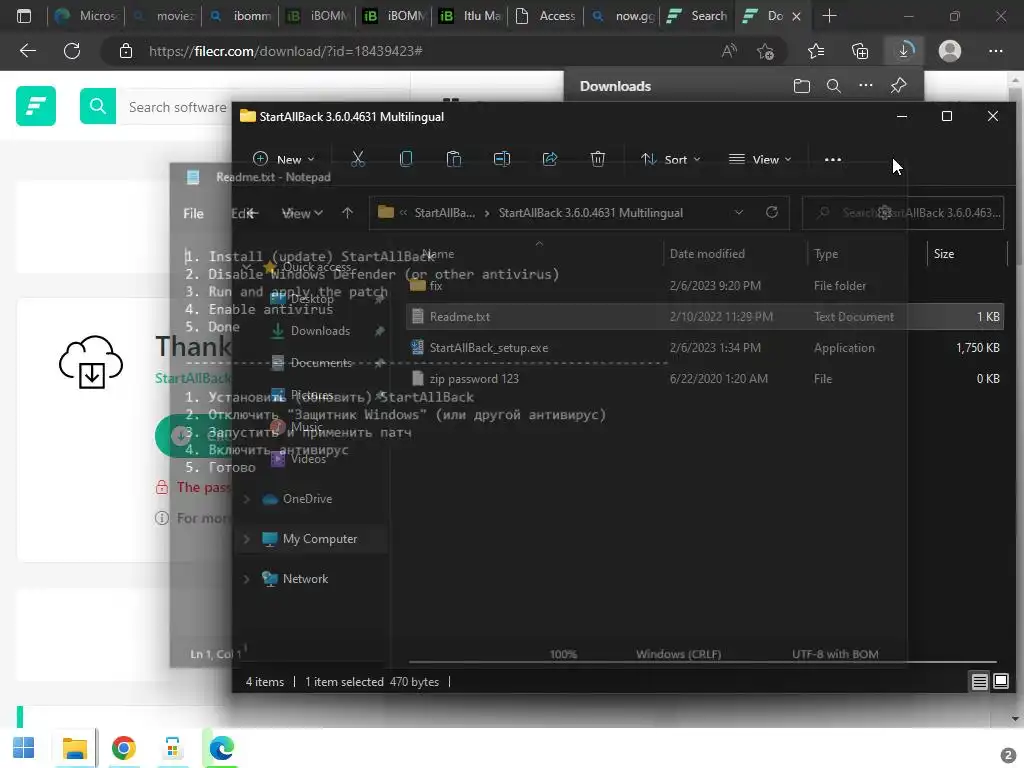
Task: Refresh the Edge browser page
Action: click(72, 51)
